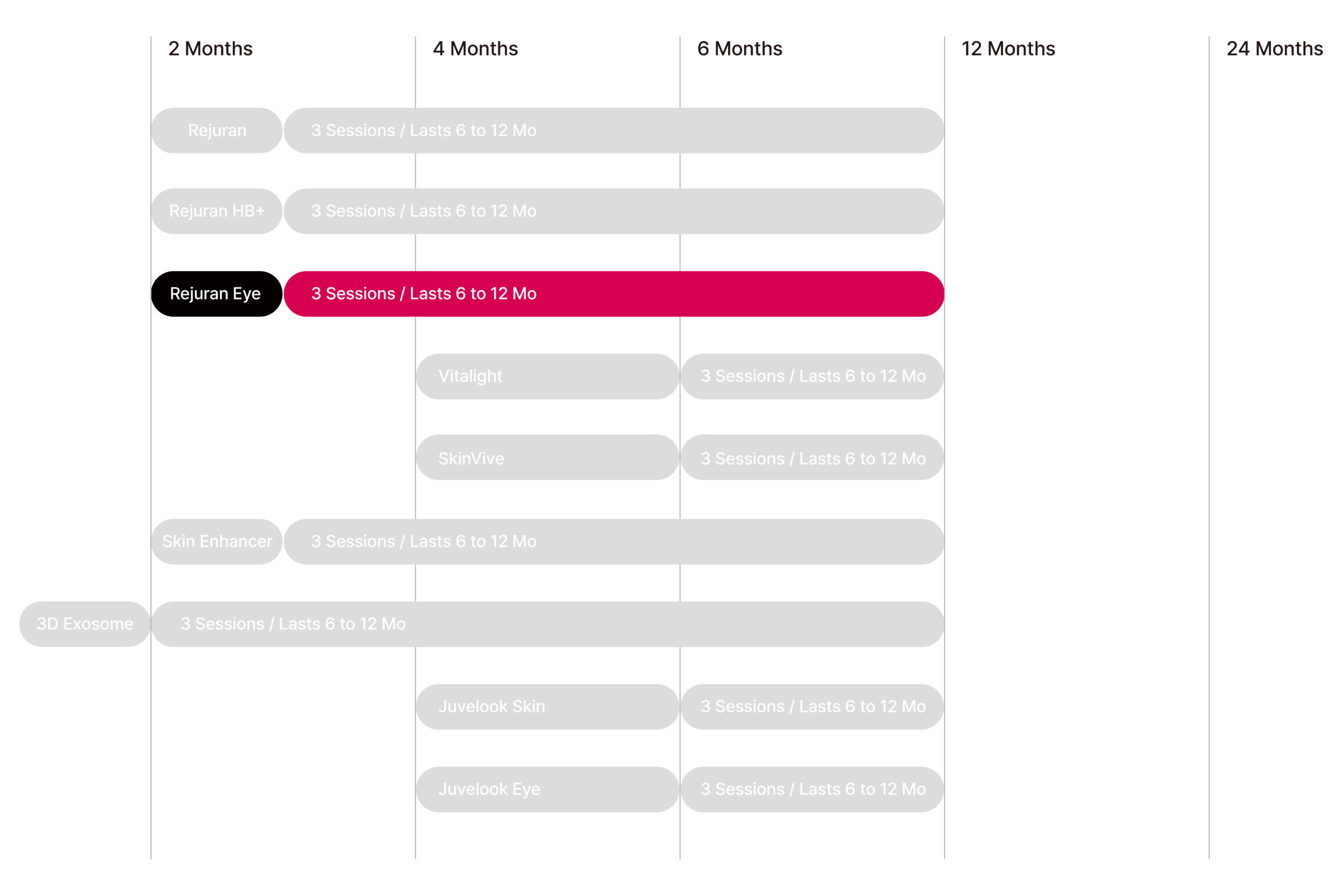Screen dimensions: 1343x896
Task: Choose the Rejuran HB+ treatment pill
Action: [x=217, y=211]
